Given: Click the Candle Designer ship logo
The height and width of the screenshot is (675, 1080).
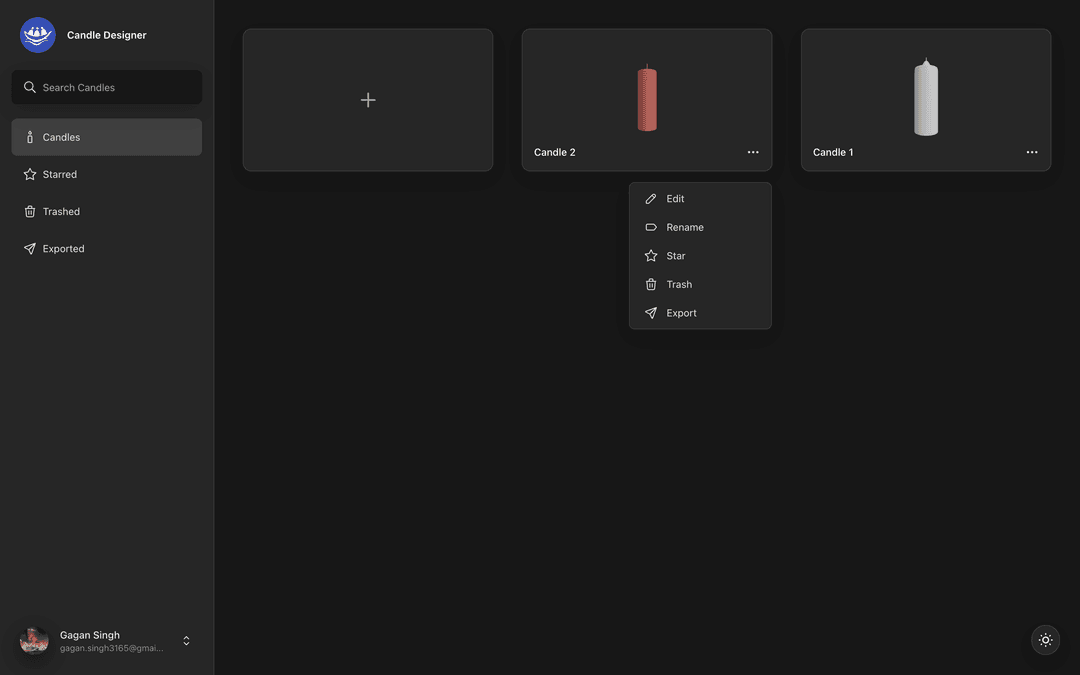Looking at the screenshot, I should [x=38, y=35].
